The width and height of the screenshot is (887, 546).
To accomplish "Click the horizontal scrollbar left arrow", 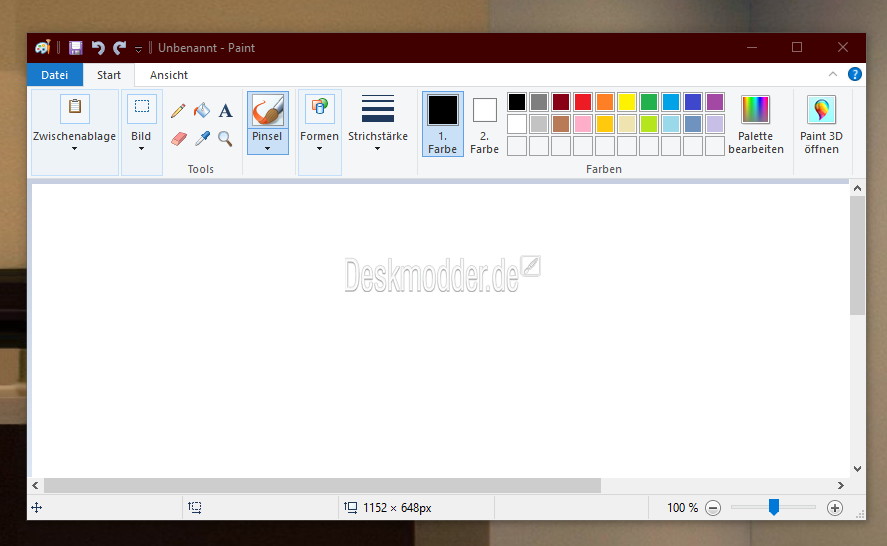I will [x=36, y=485].
